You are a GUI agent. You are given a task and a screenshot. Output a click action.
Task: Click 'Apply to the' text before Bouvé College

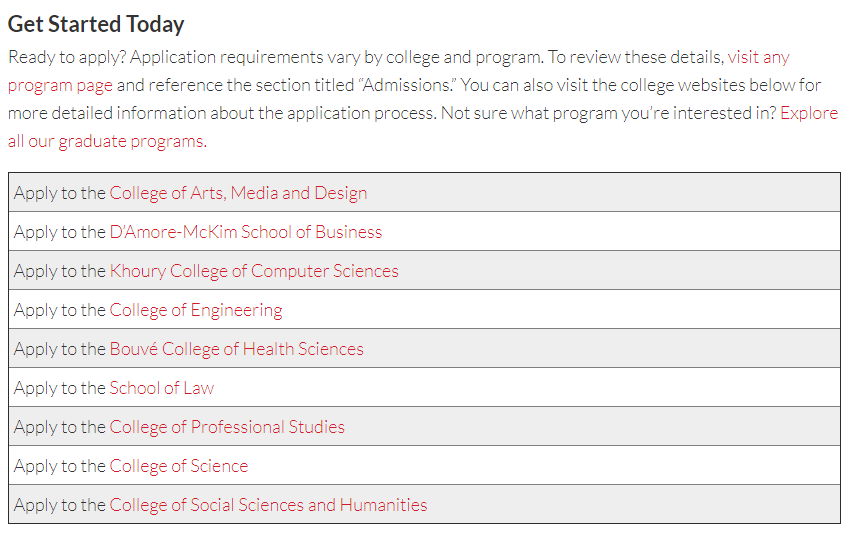[60, 349]
